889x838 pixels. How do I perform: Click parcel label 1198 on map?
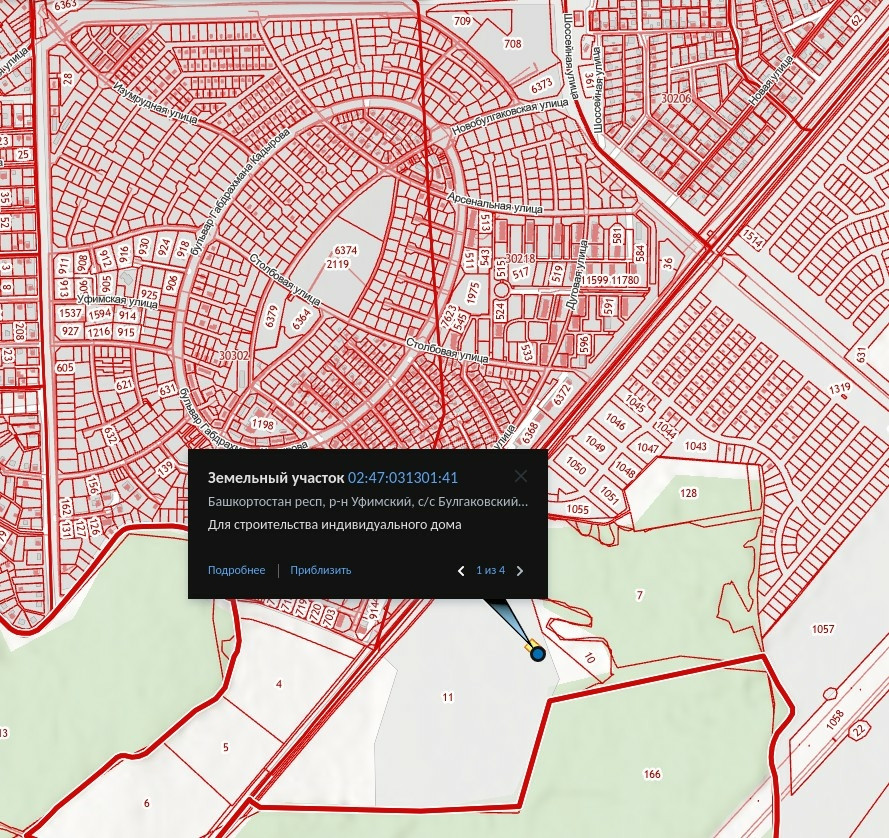(262, 424)
